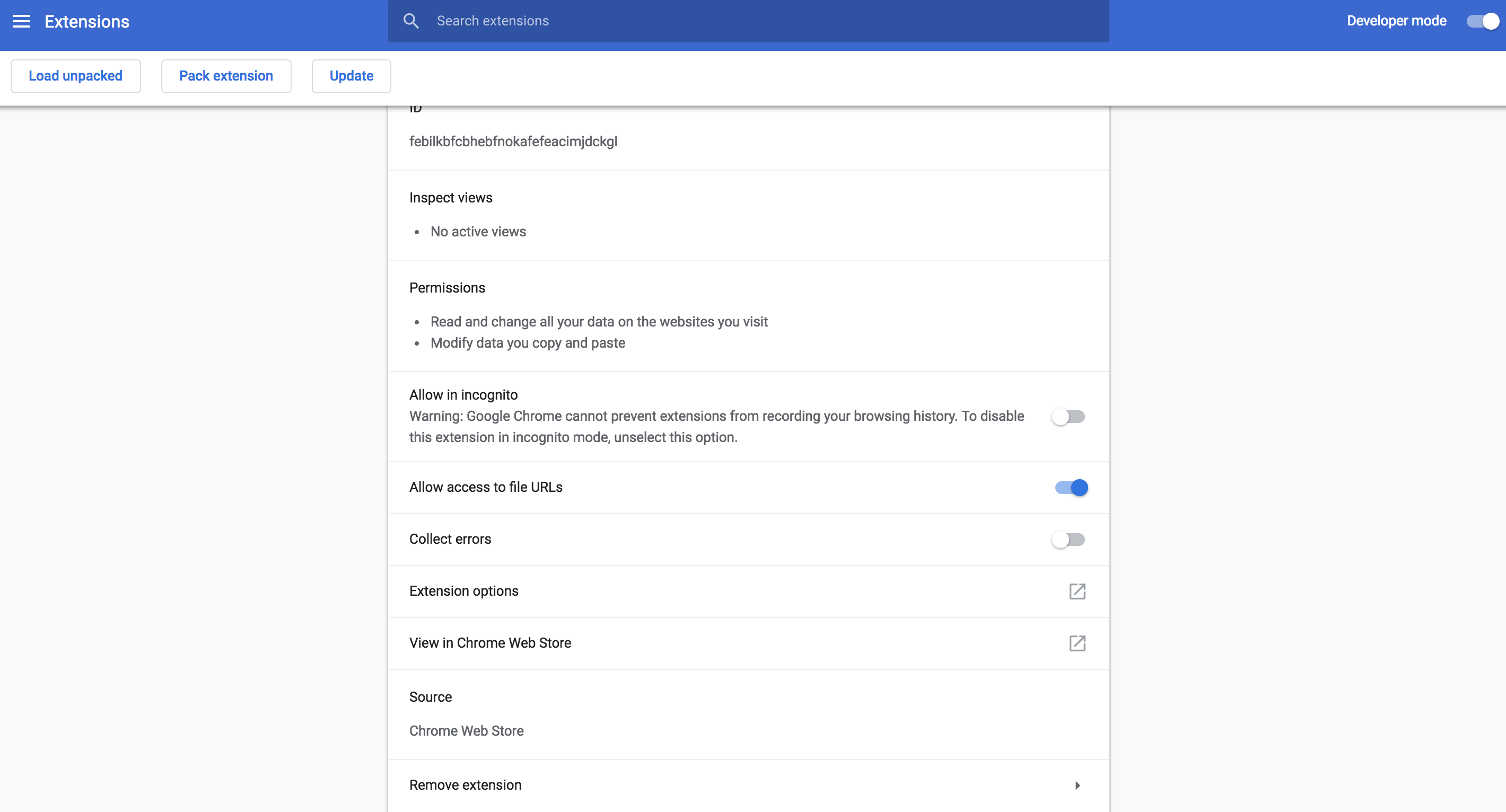Click the Extensions page title
Image resolution: width=1506 pixels, height=812 pixels.
(x=86, y=21)
